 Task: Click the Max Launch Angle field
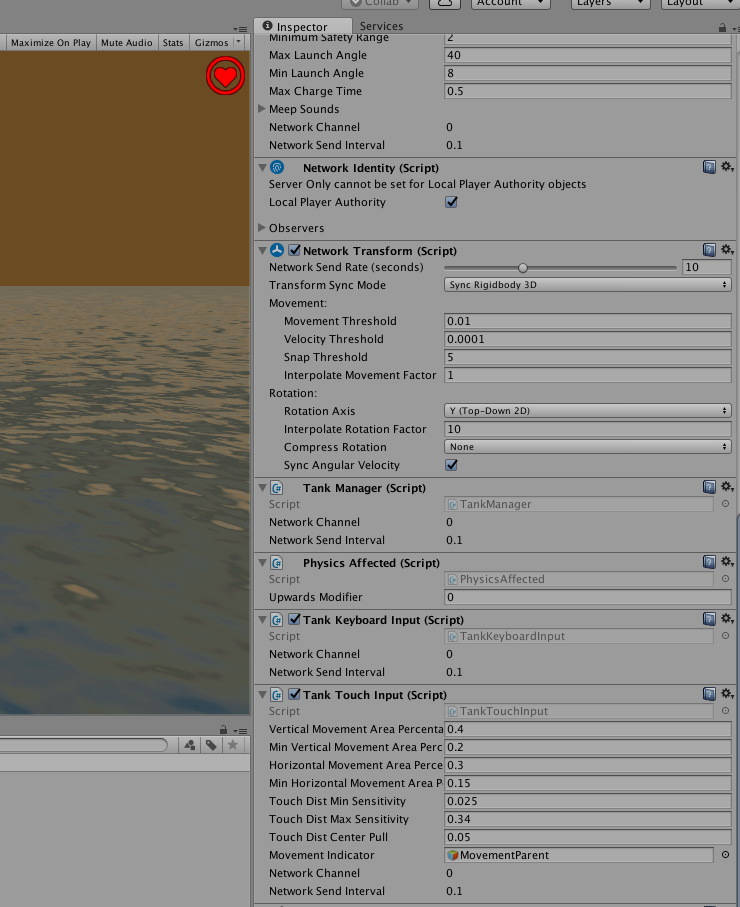587,55
